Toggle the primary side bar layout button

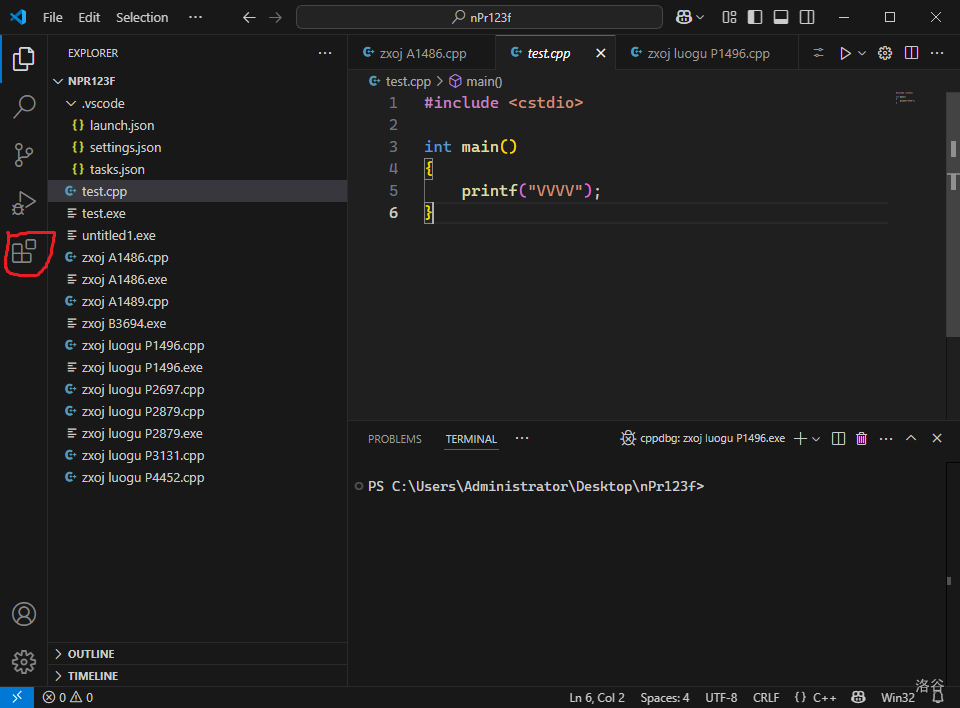755,17
